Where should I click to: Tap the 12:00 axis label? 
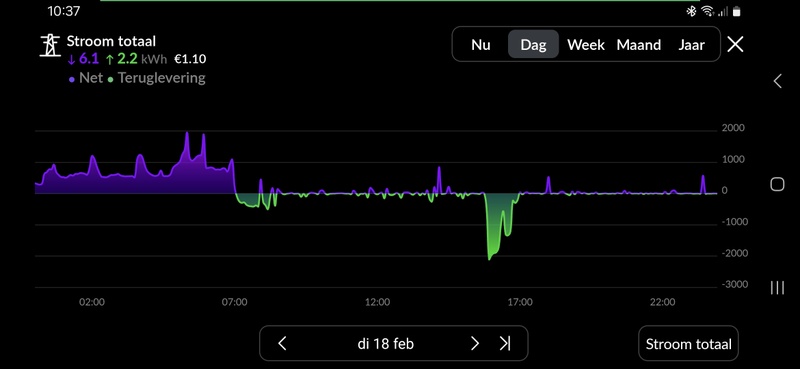(x=377, y=302)
